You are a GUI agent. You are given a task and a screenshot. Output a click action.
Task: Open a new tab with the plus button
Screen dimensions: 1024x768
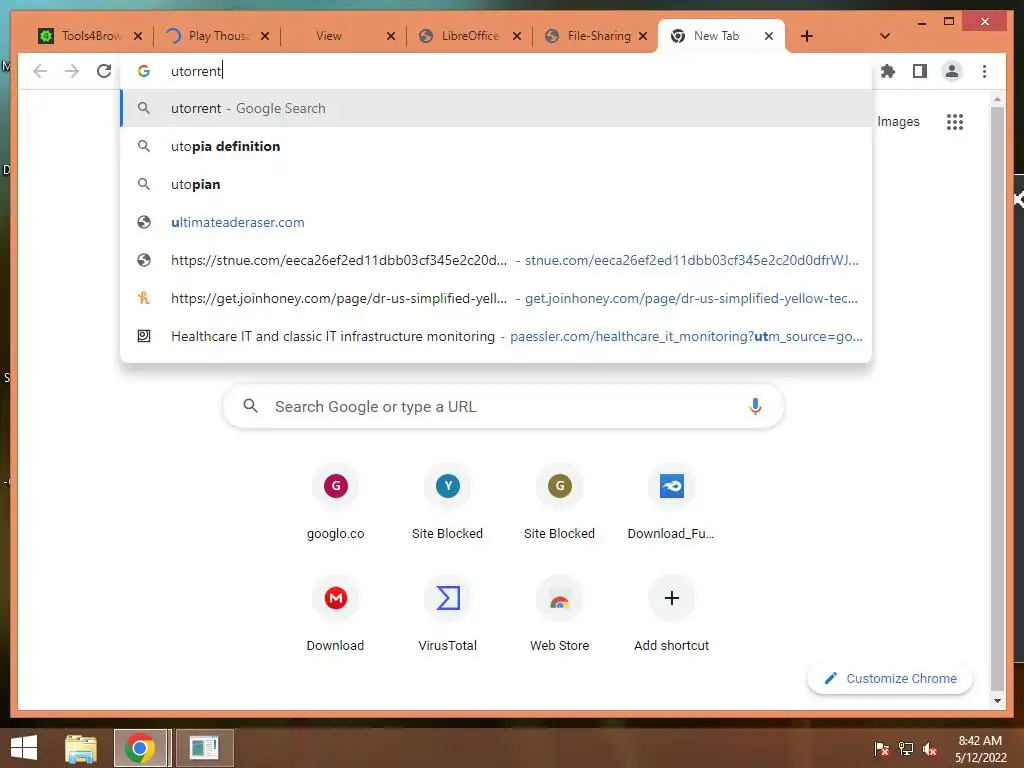tap(807, 36)
